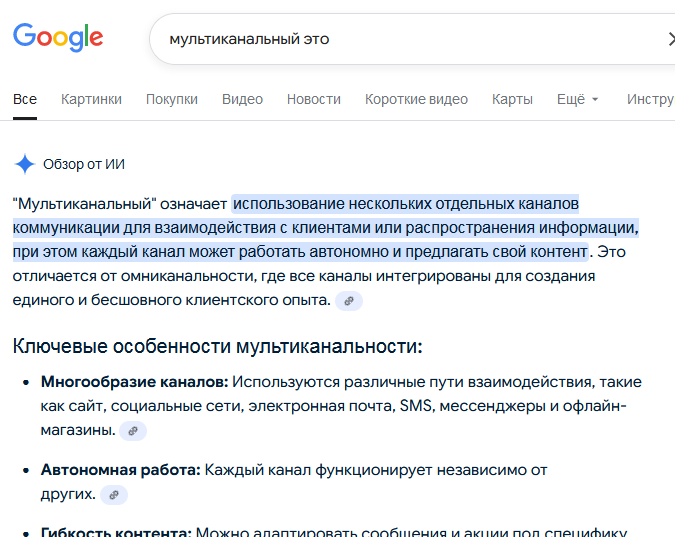This screenshot has width=675, height=537.
Task: Click the AI overview sparkle icon
Action: tap(24, 164)
